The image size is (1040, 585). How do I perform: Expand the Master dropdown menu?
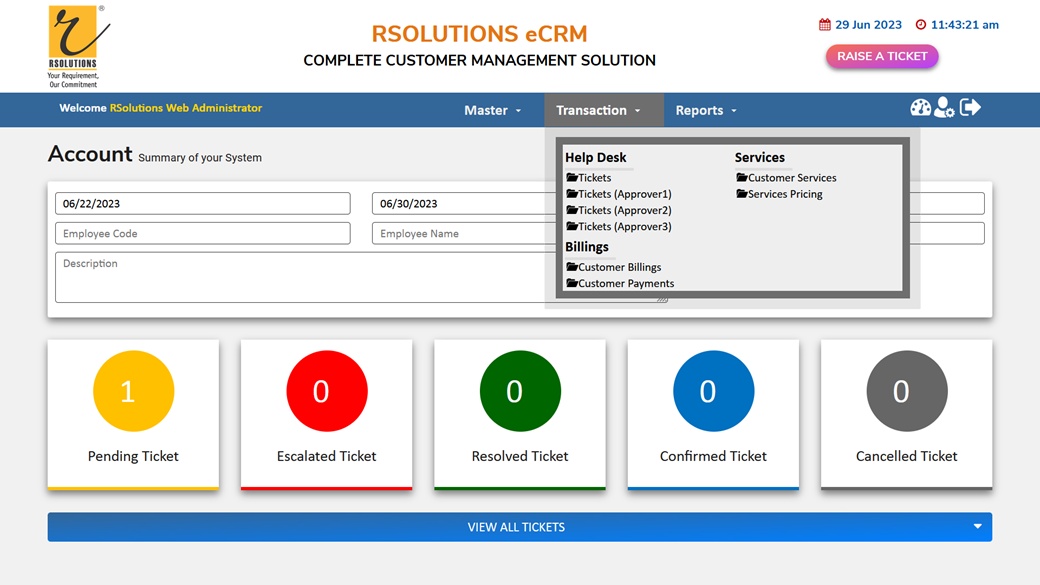[492, 110]
